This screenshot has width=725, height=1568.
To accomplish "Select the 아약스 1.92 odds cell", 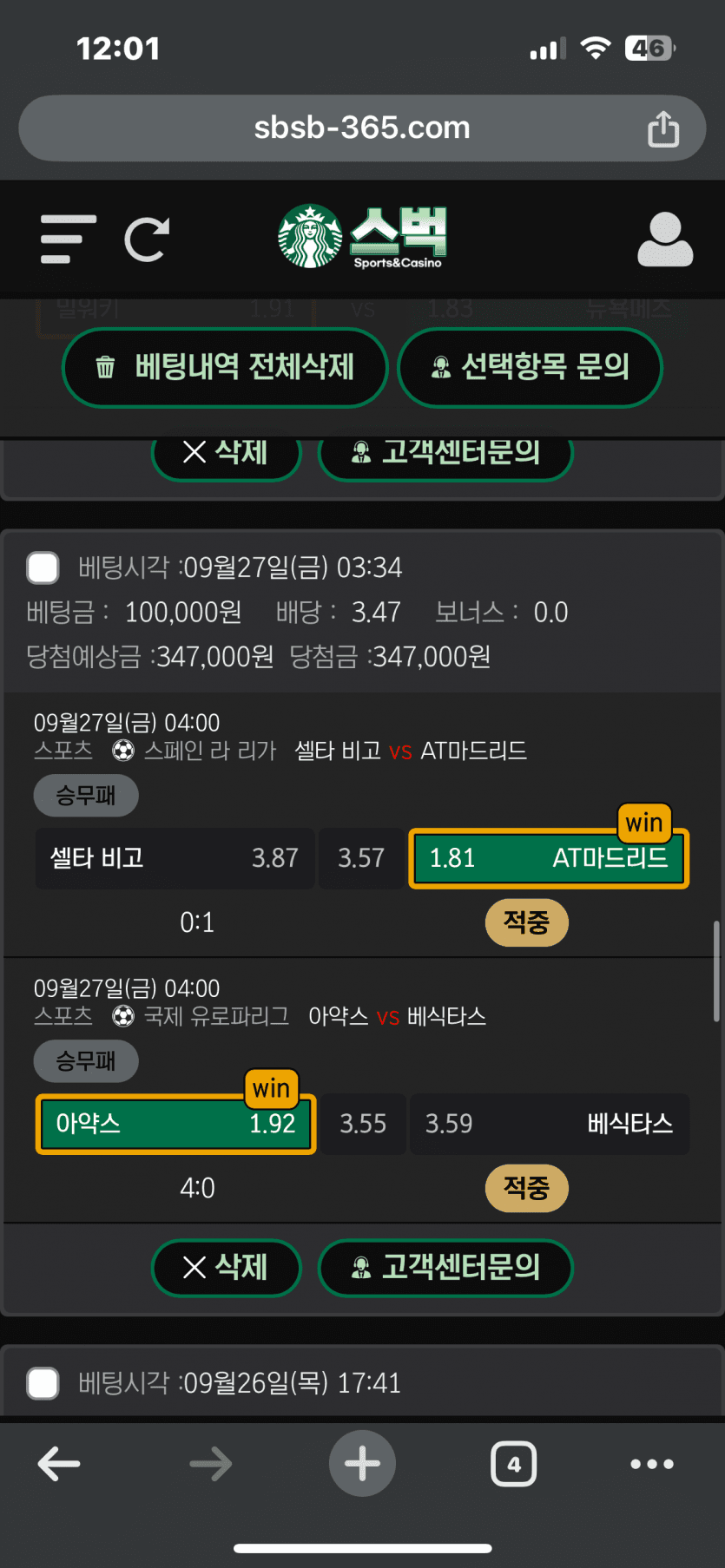I will pos(175,1124).
